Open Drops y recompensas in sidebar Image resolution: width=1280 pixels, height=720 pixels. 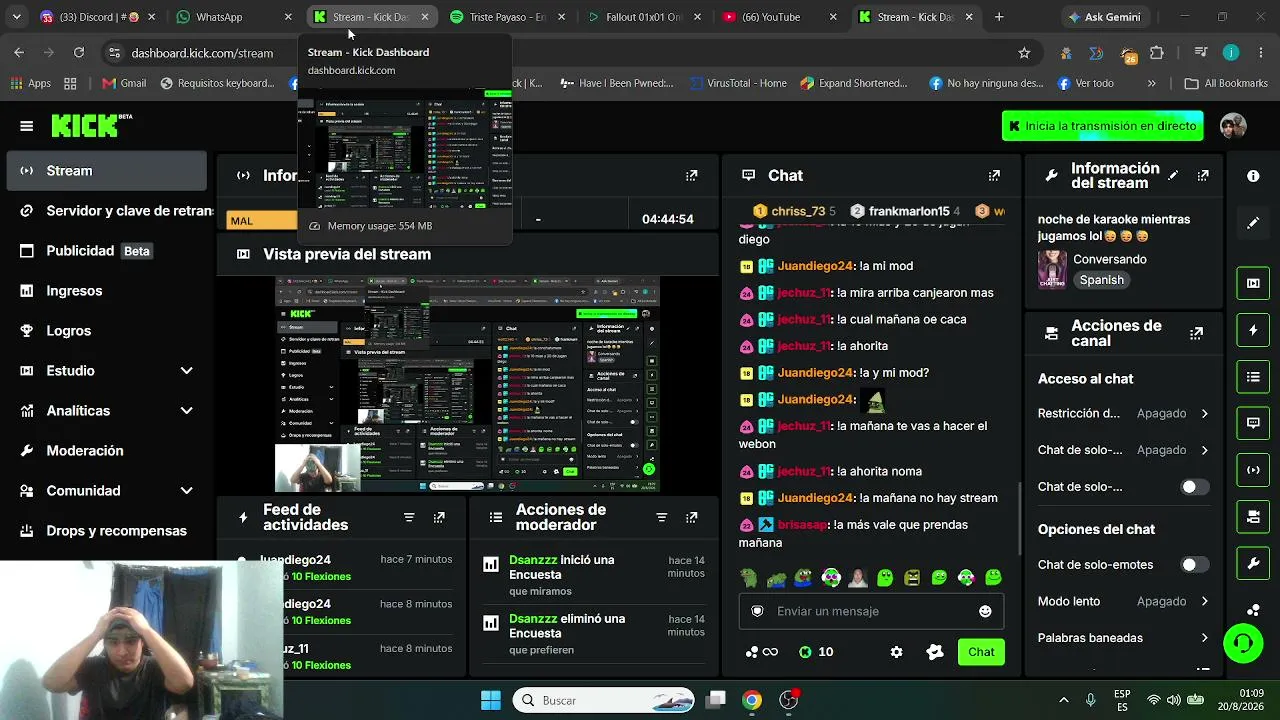(106, 531)
